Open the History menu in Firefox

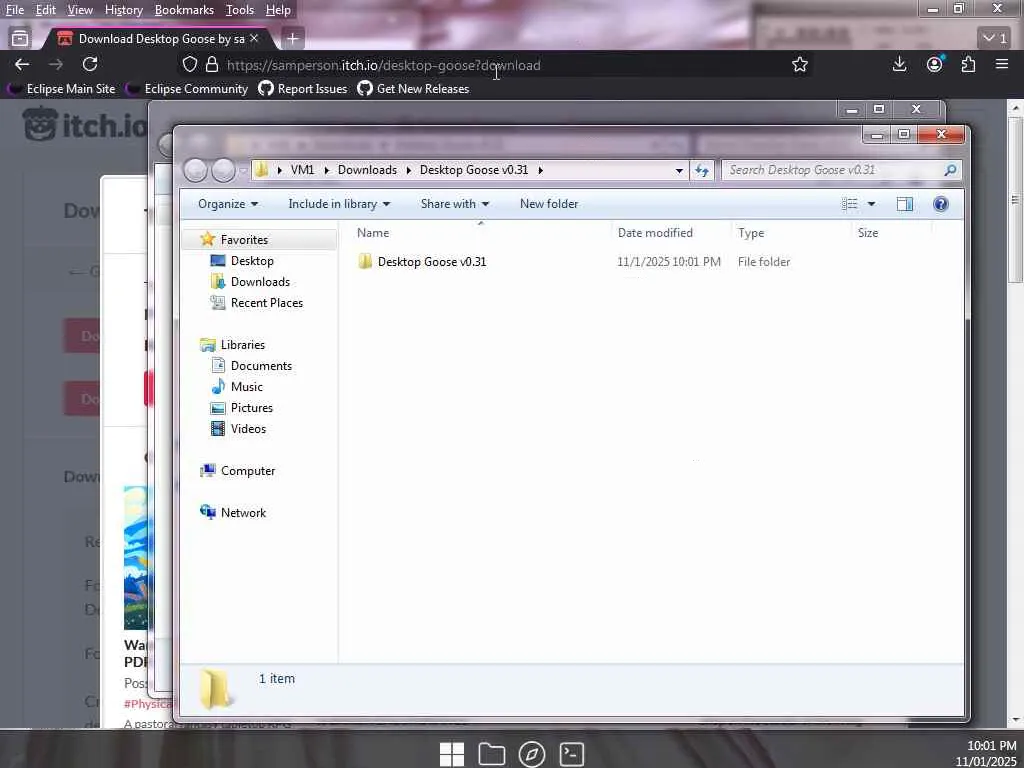(123, 10)
